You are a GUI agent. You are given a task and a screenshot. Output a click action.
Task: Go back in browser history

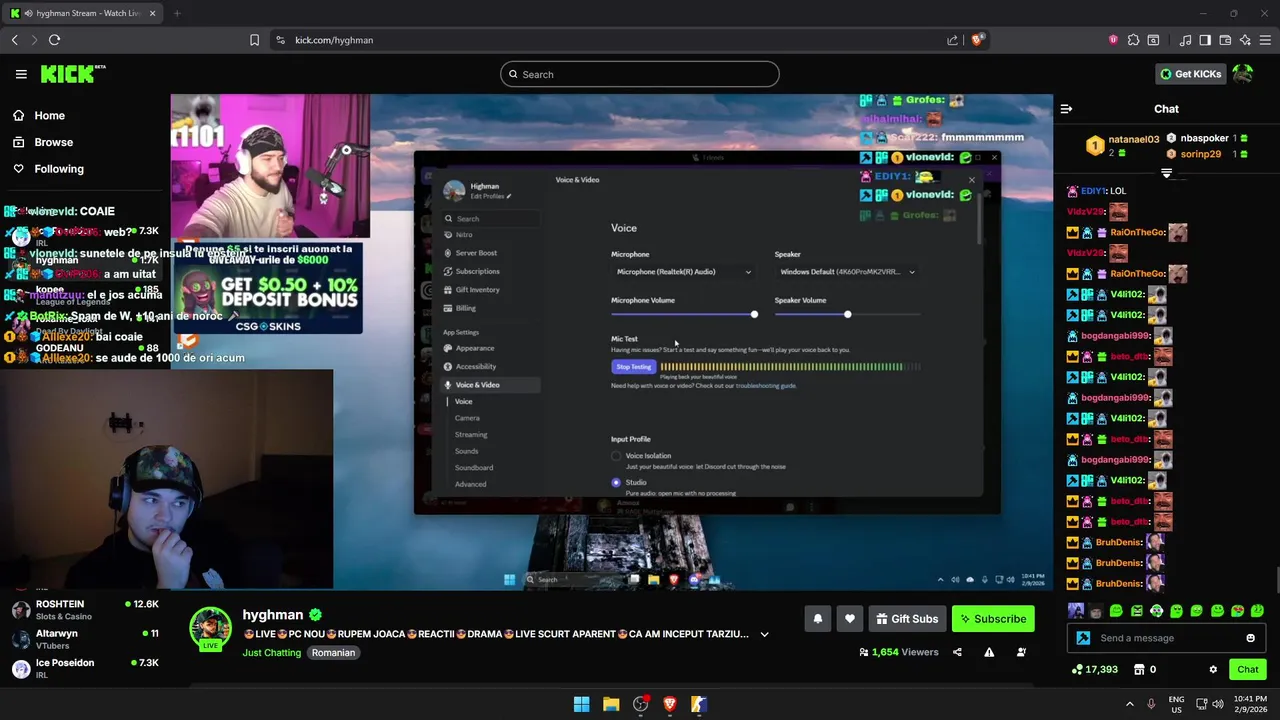(14, 40)
